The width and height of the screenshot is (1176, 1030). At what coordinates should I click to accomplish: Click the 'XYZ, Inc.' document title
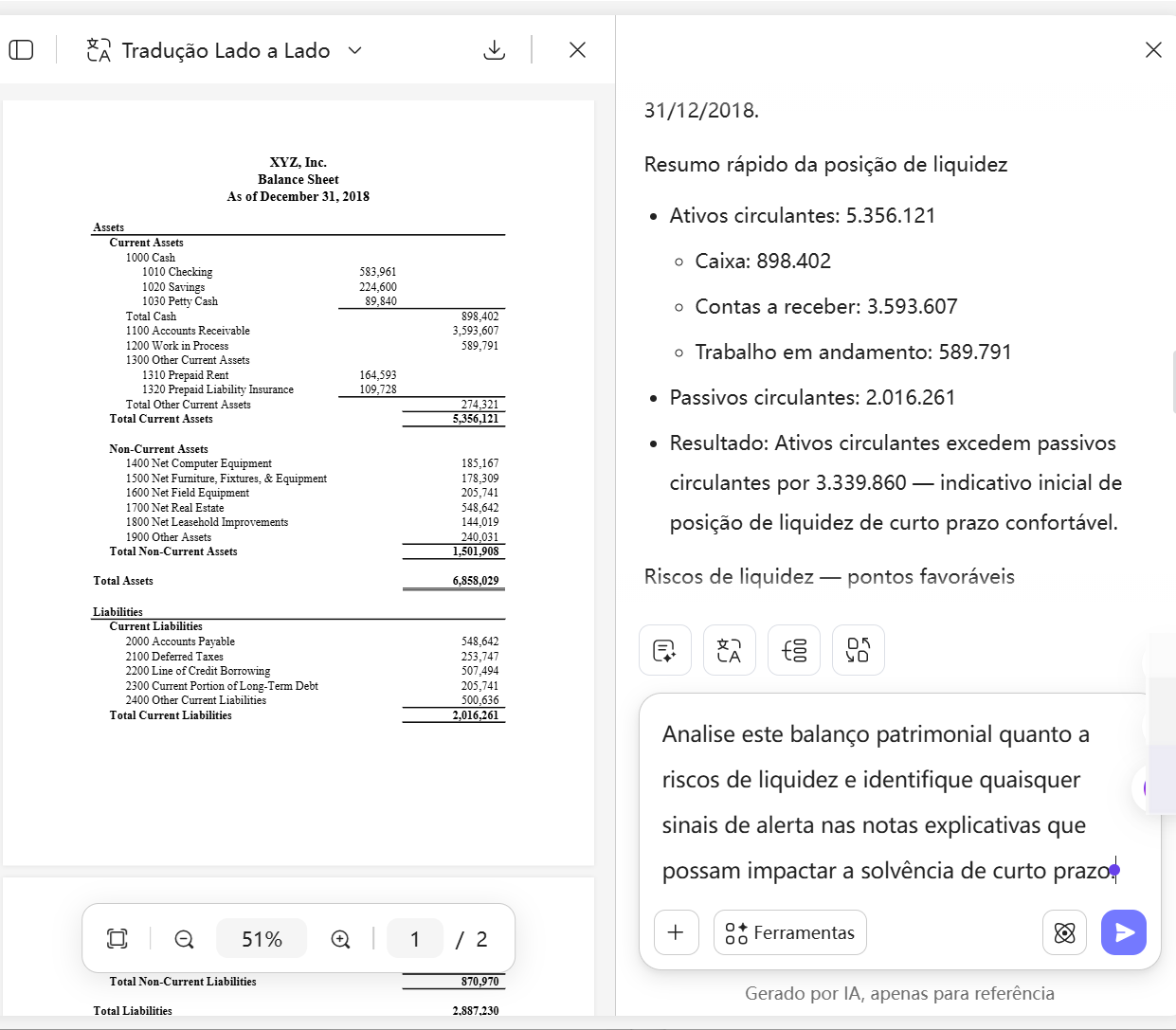coord(299,162)
